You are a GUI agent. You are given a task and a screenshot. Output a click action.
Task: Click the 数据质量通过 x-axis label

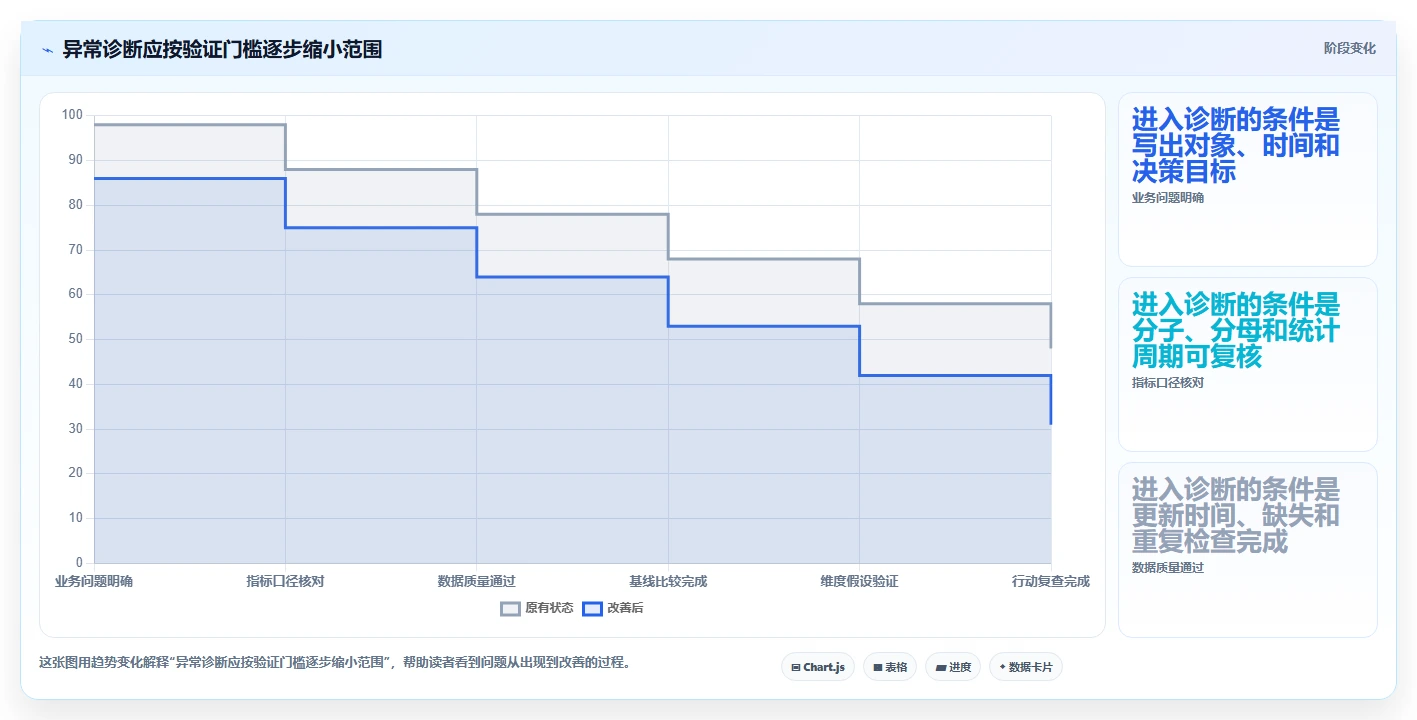[476, 581]
